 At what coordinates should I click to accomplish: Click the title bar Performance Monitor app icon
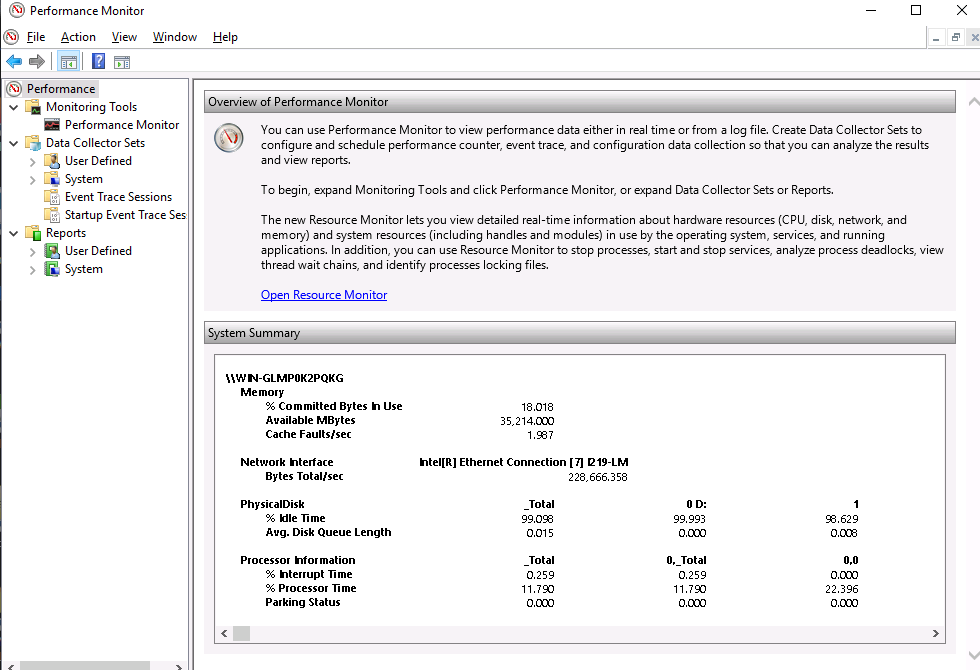point(17,10)
